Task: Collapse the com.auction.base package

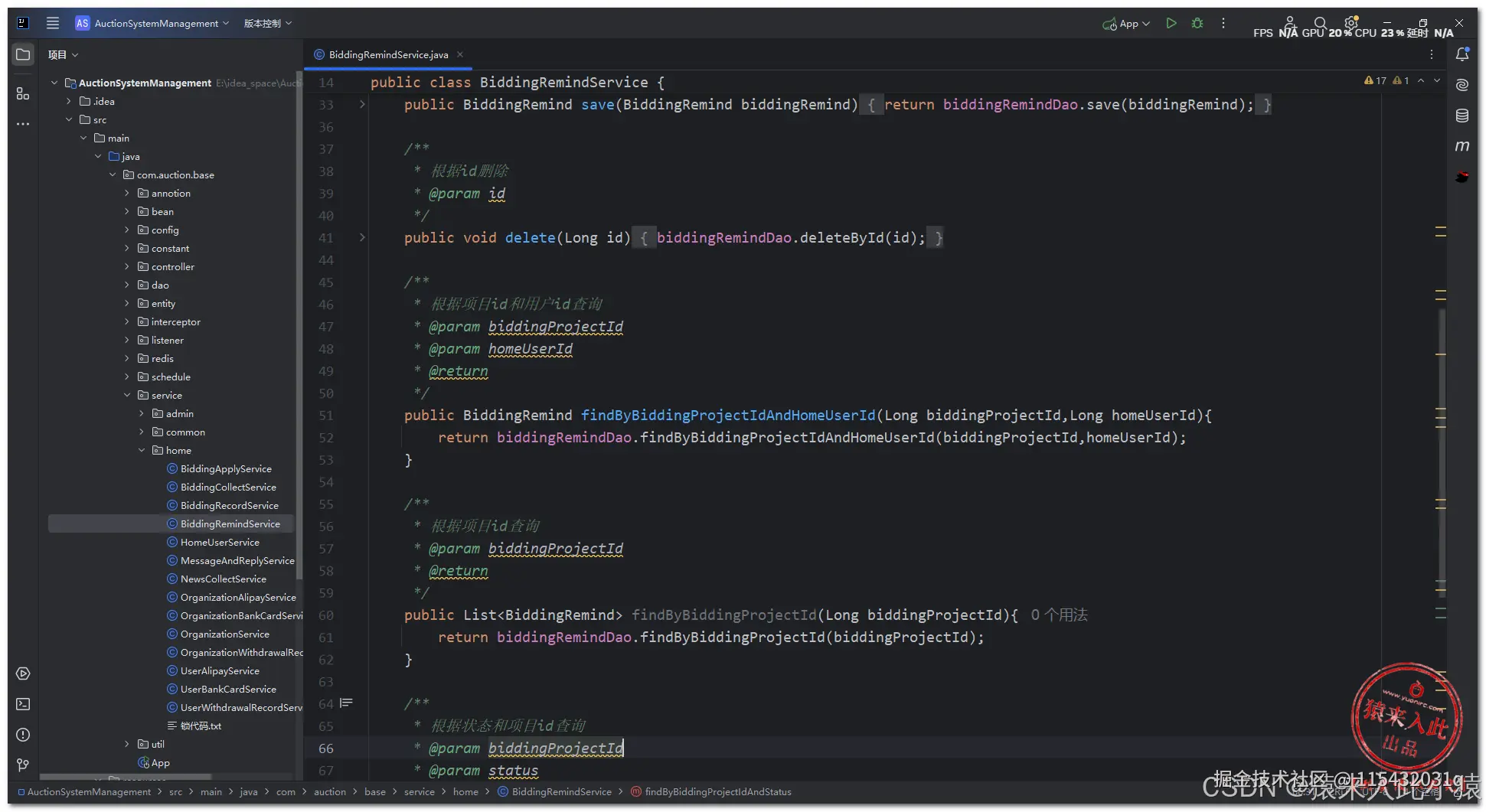Action: coord(113,174)
